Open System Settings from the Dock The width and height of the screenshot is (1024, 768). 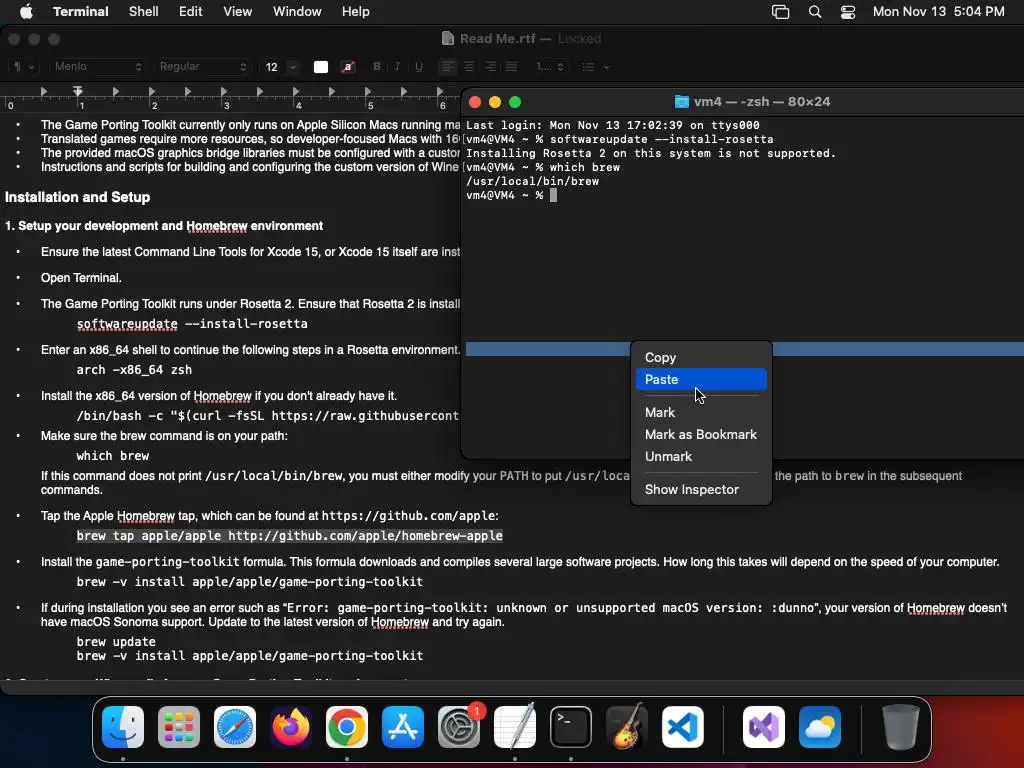tap(458, 727)
